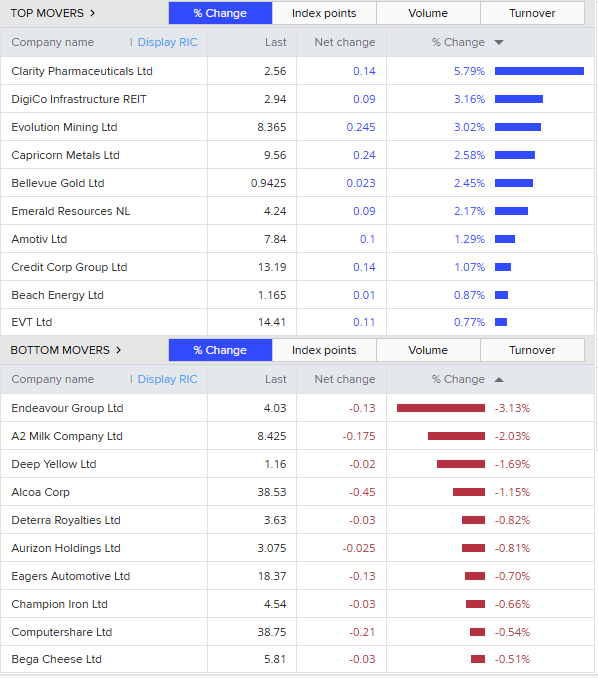Click the 5.81 last price cell
Viewport: 598px width, 678px height.
275,659
